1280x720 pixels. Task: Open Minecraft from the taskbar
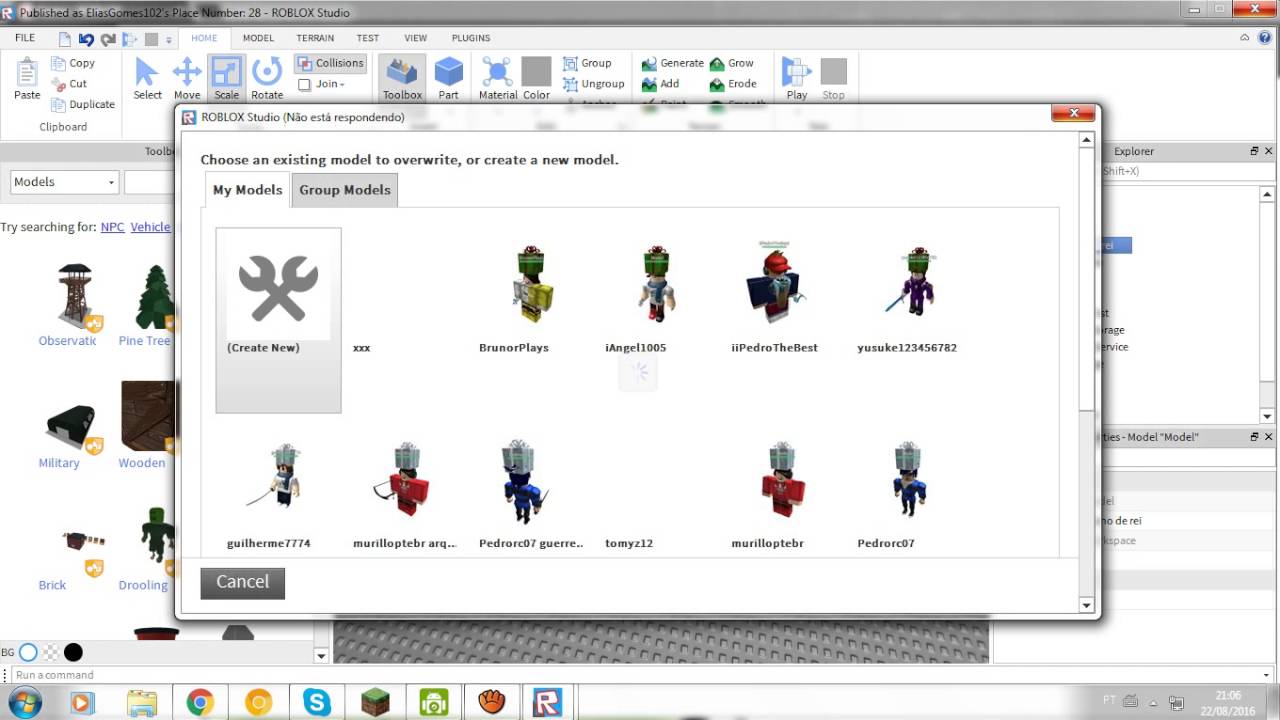point(374,703)
